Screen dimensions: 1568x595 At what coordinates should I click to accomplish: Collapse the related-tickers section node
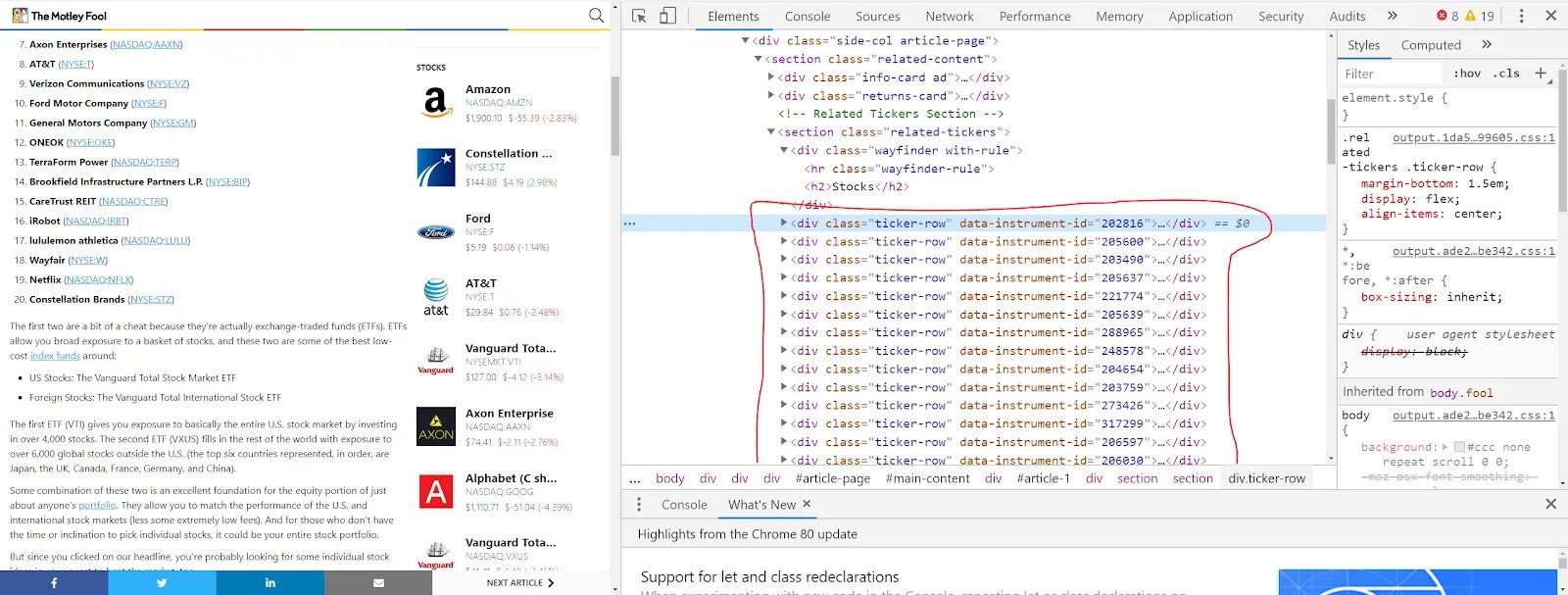pyautogui.click(x=770, y=131)
